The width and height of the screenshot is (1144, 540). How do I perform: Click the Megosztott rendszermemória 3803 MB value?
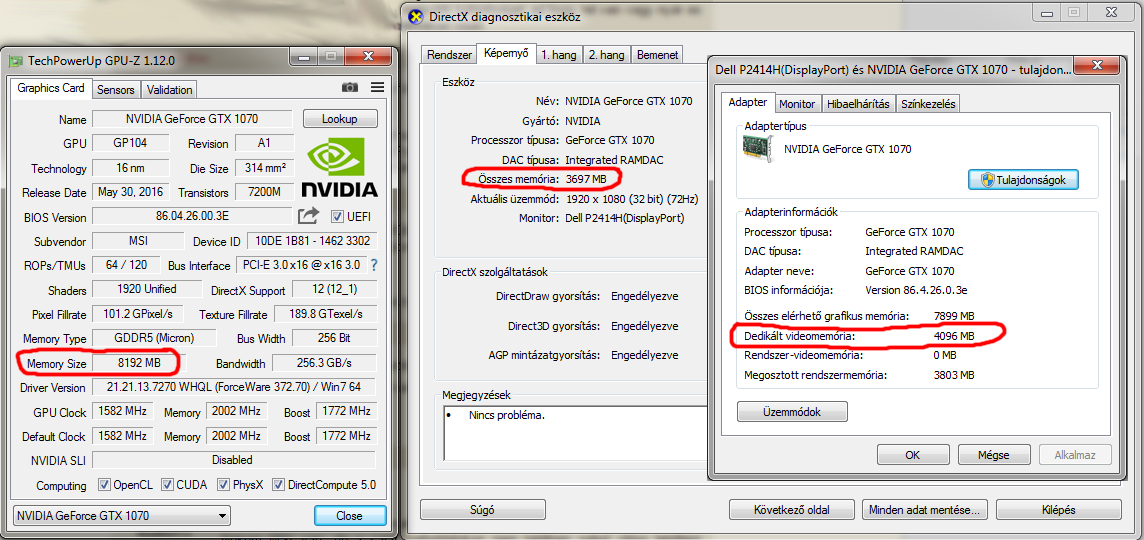(954, 375)
